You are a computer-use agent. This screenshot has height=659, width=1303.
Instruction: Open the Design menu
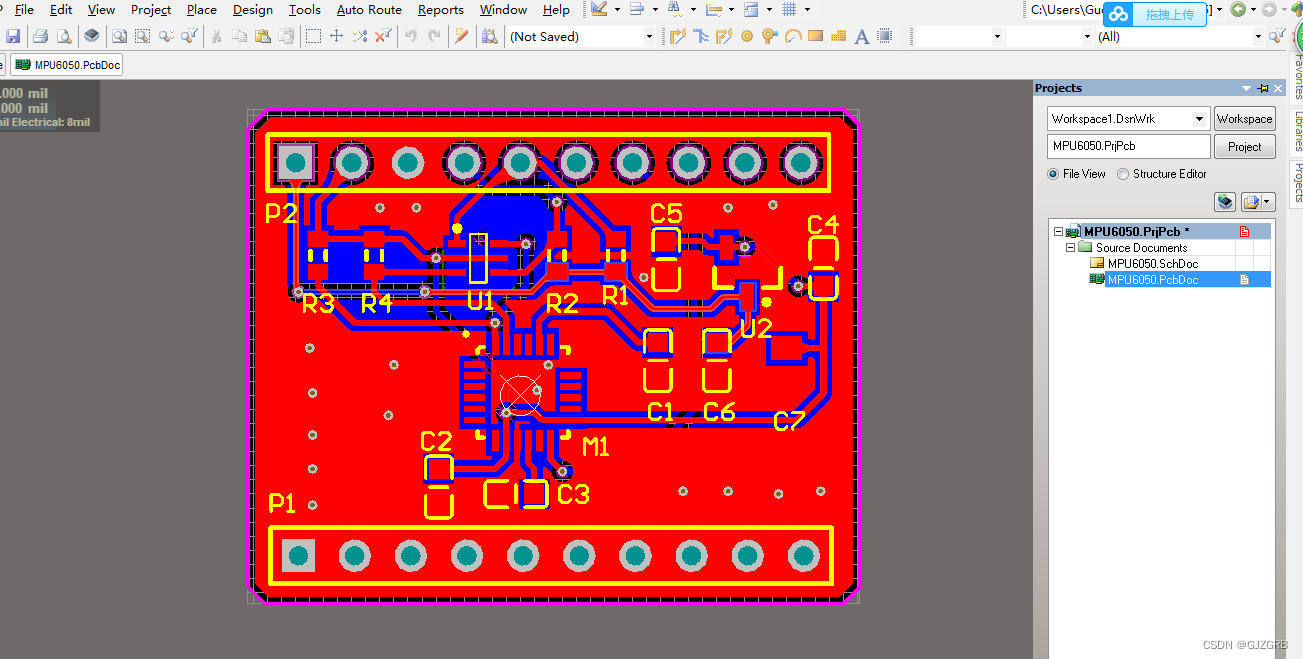pyautogui.click(x=253, y=10)
